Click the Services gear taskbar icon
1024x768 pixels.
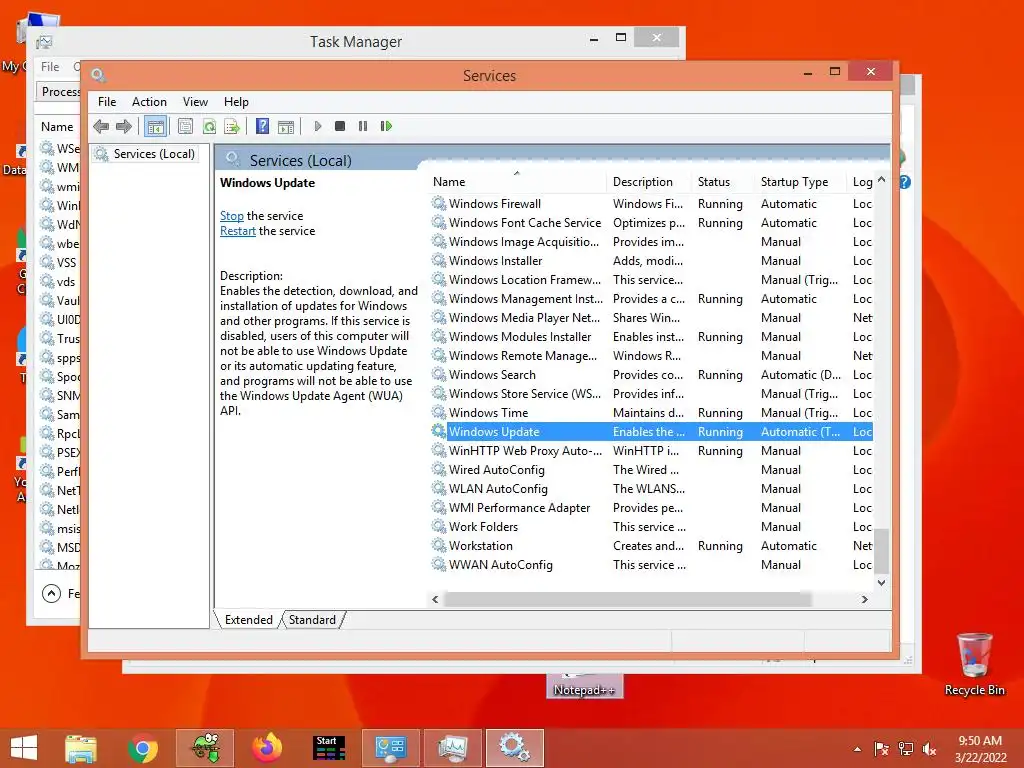pos(515,748)
